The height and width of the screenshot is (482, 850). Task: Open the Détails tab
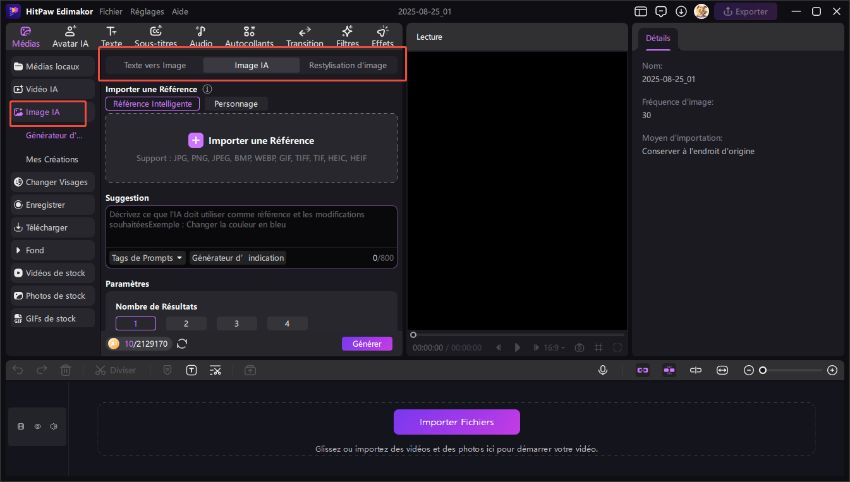tap(658, 38)
